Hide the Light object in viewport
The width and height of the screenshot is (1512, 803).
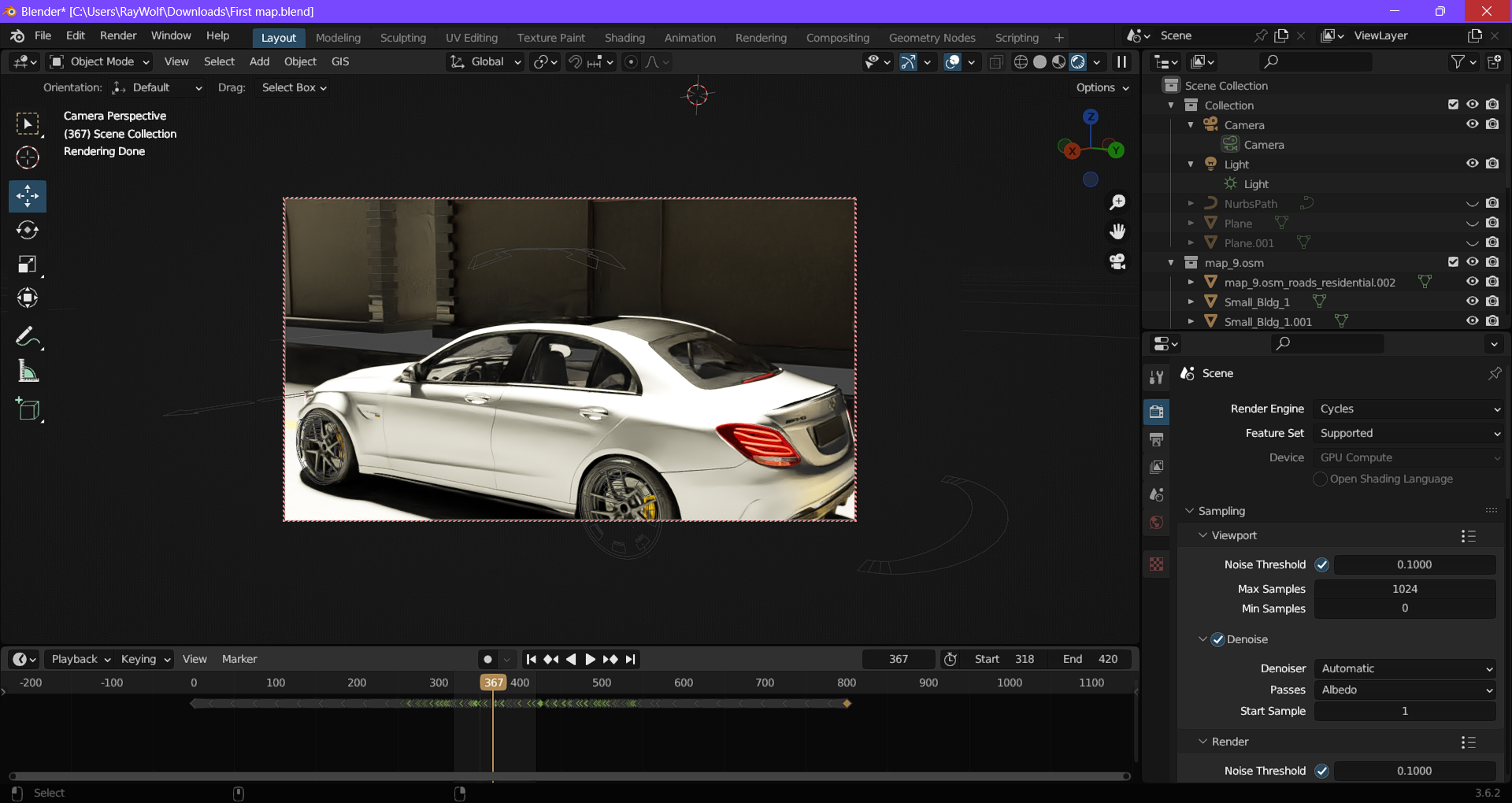1473,164
